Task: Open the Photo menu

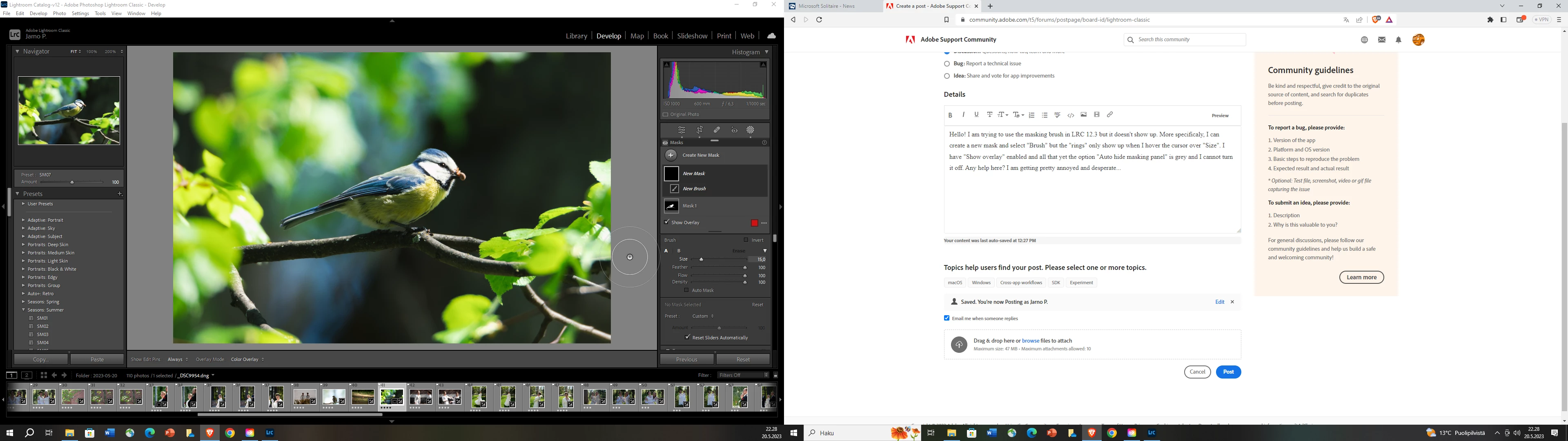Action: (x=60, y=13)
